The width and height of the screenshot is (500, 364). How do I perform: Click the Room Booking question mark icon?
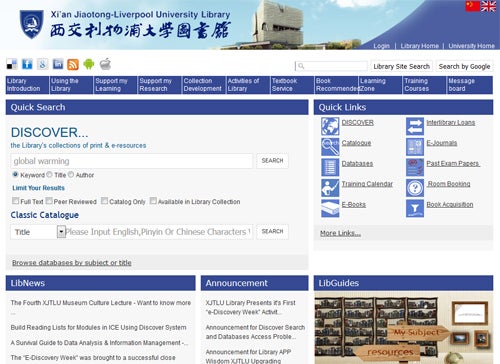[415, 188]
